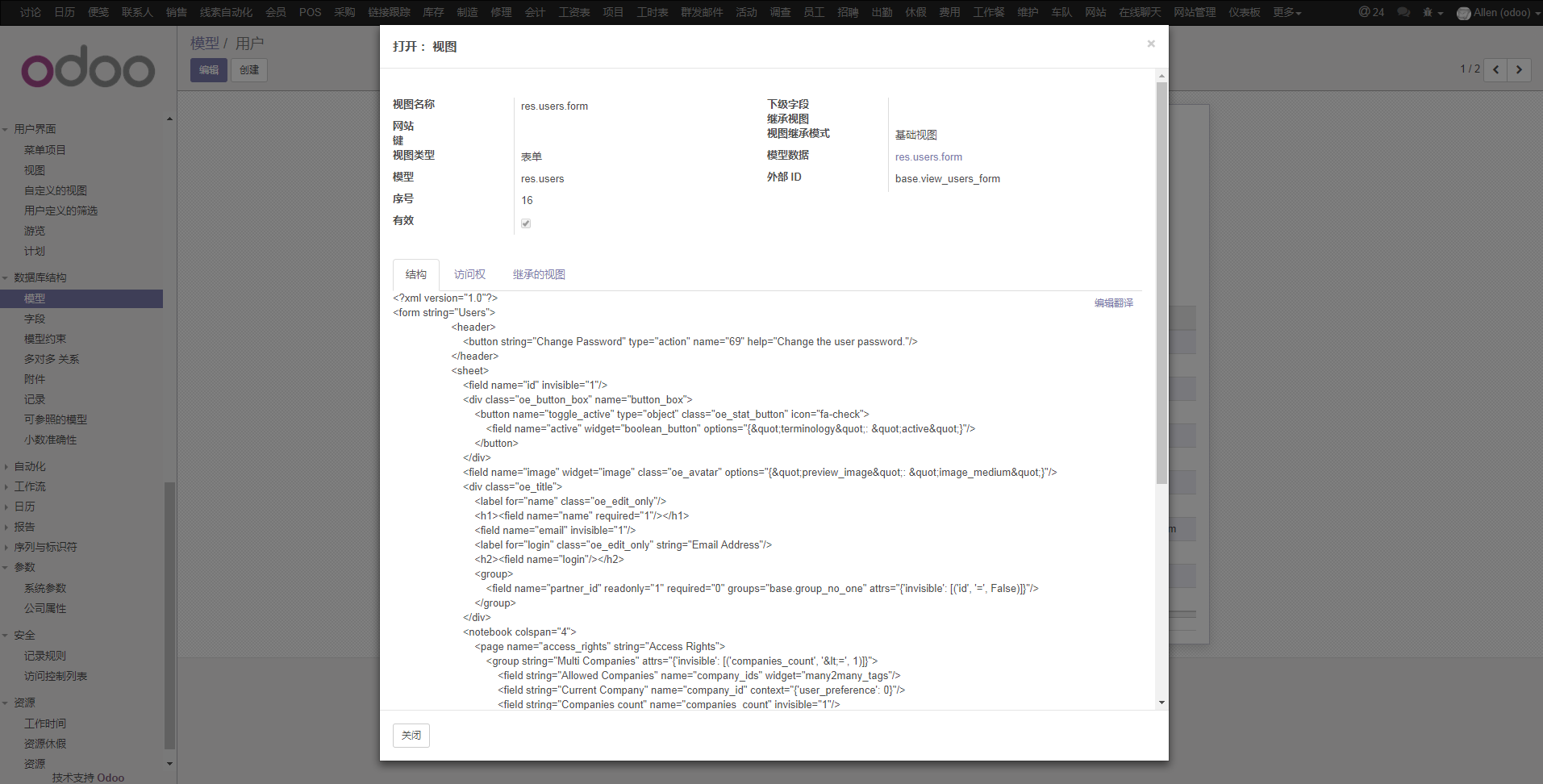The height and width of the screenshot is (784, 1543).
Task: Open the res.users.form model data link
Action: click(x=928, y=157)
